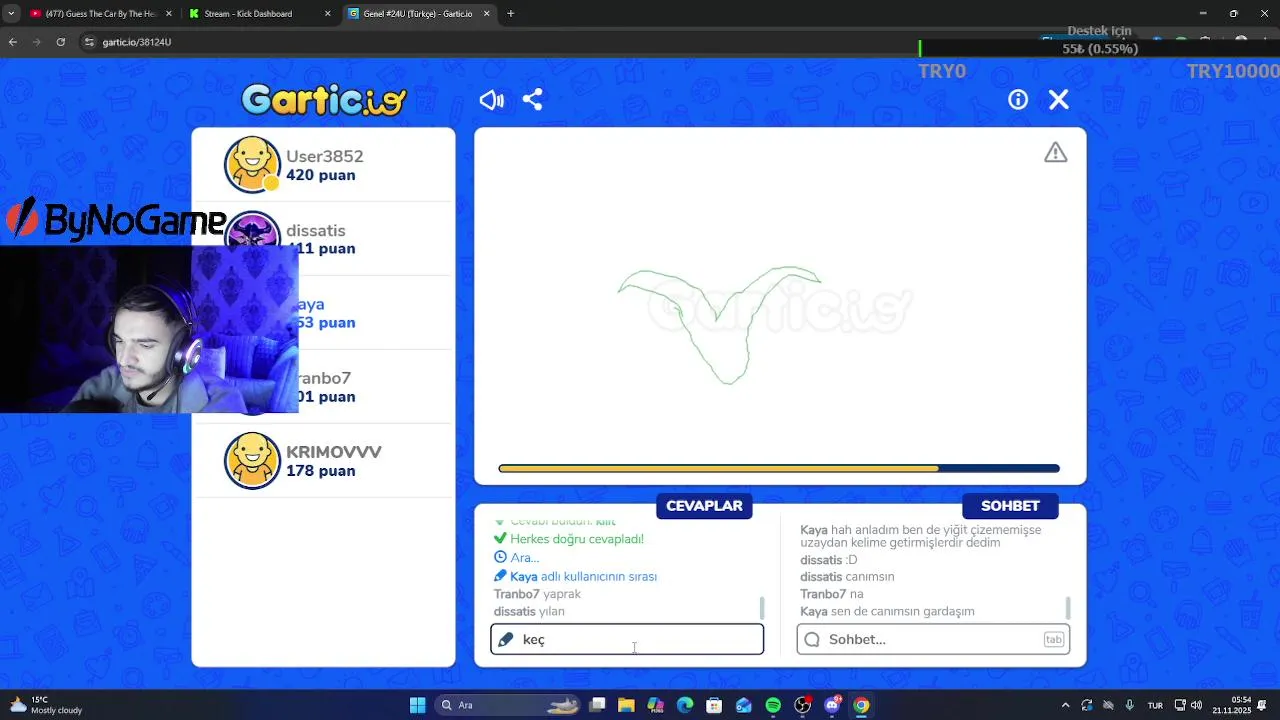Focus the answer input containing "keç"
This screenshot has width=1280, height=720.
[x=627, y=640]
